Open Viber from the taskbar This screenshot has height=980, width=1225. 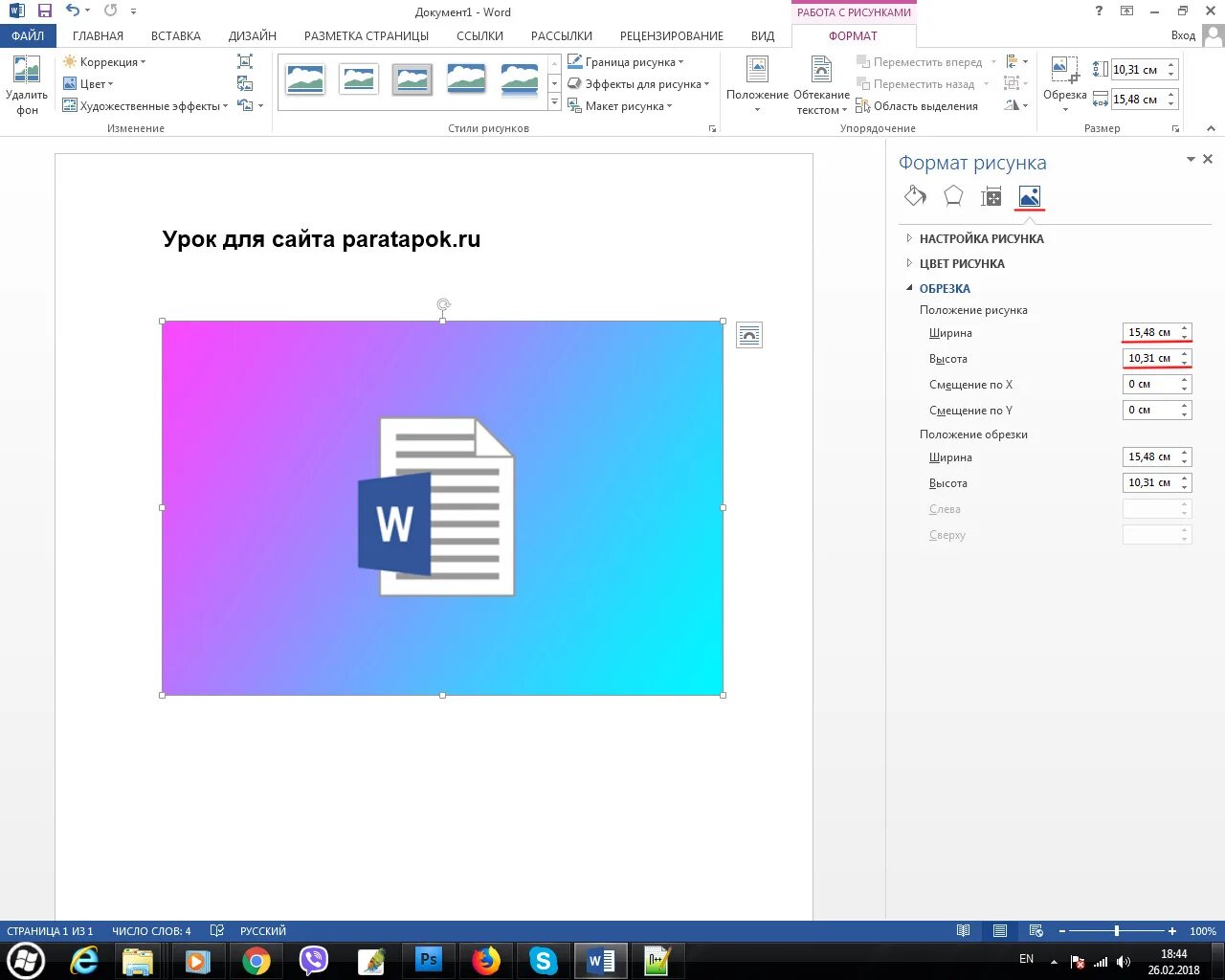(313, 961)
